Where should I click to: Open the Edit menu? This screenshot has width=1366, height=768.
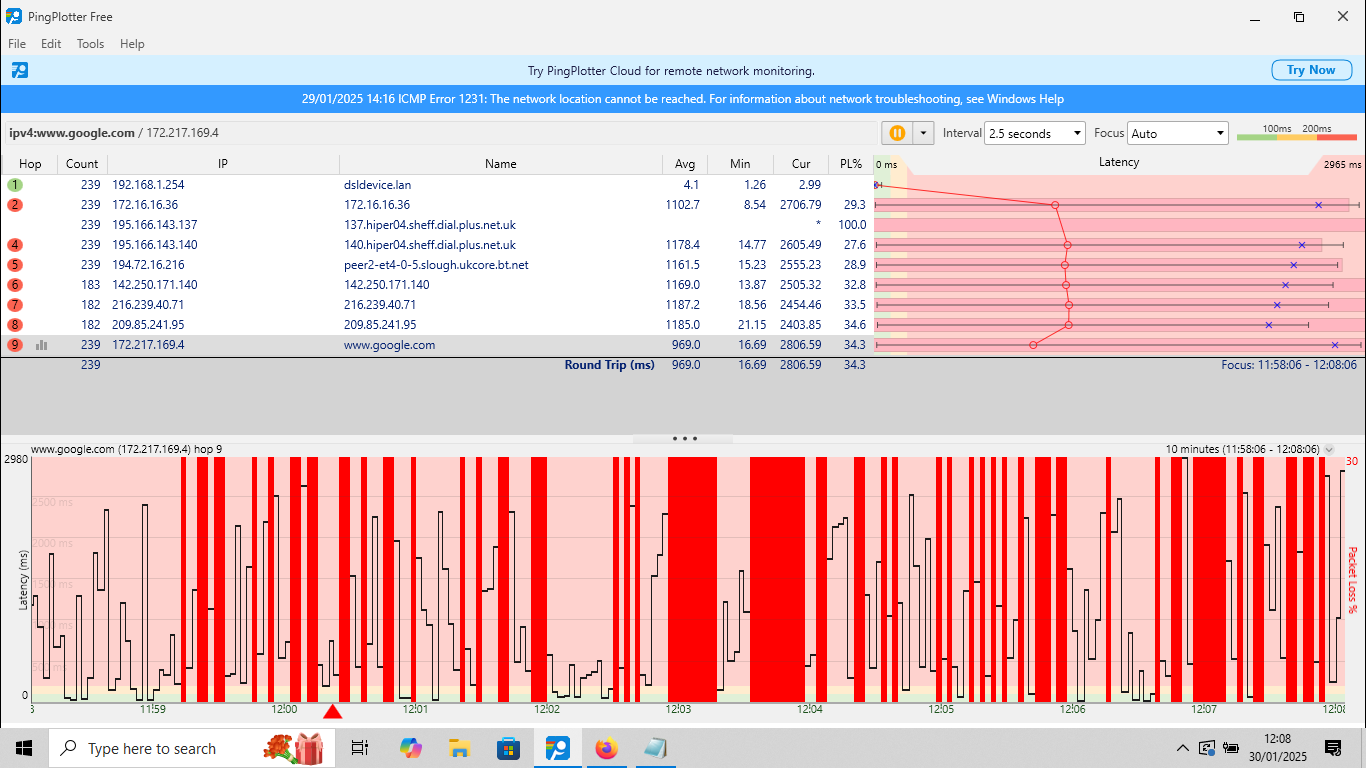coord(50,43)
